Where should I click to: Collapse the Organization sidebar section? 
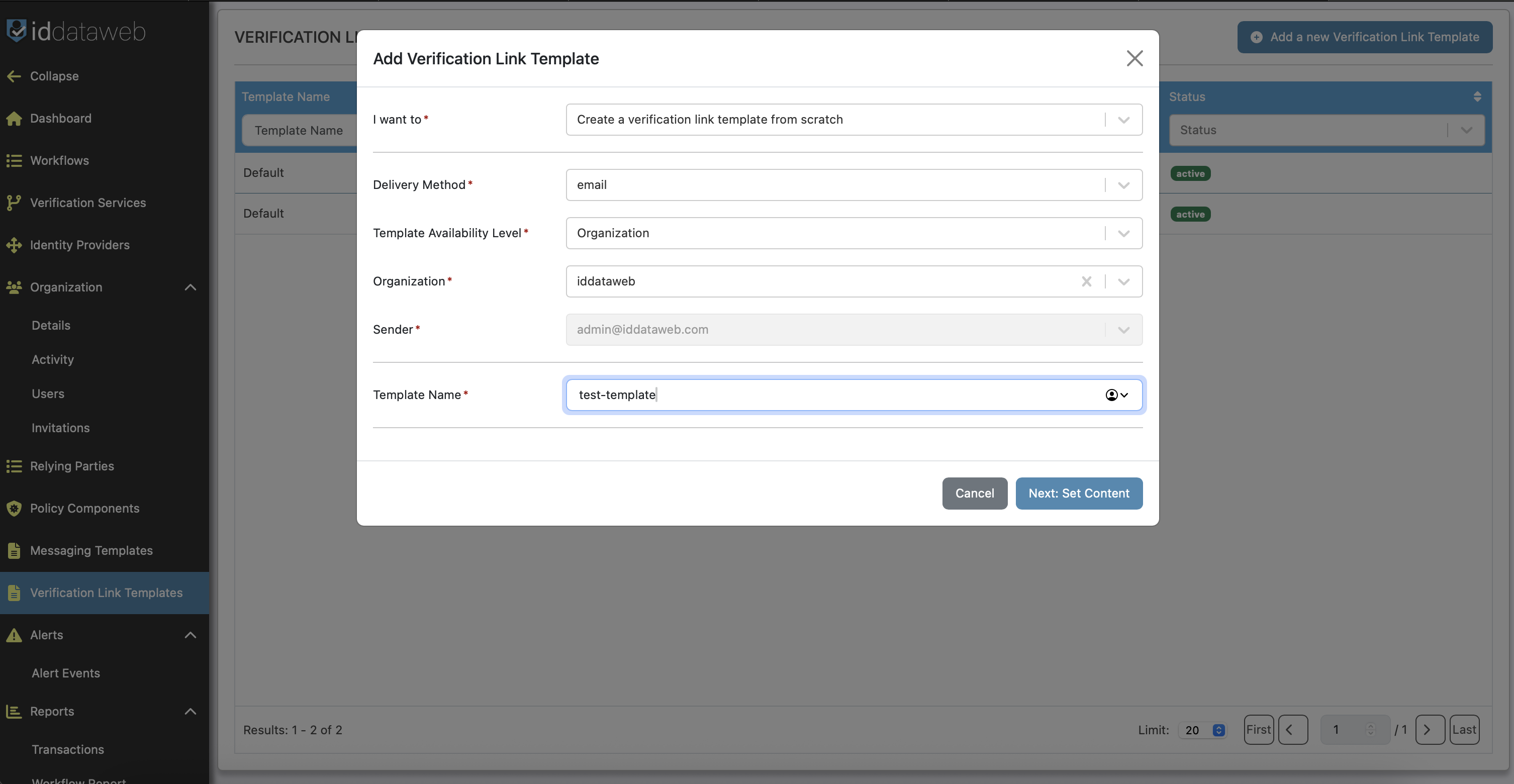pos(190,287)
